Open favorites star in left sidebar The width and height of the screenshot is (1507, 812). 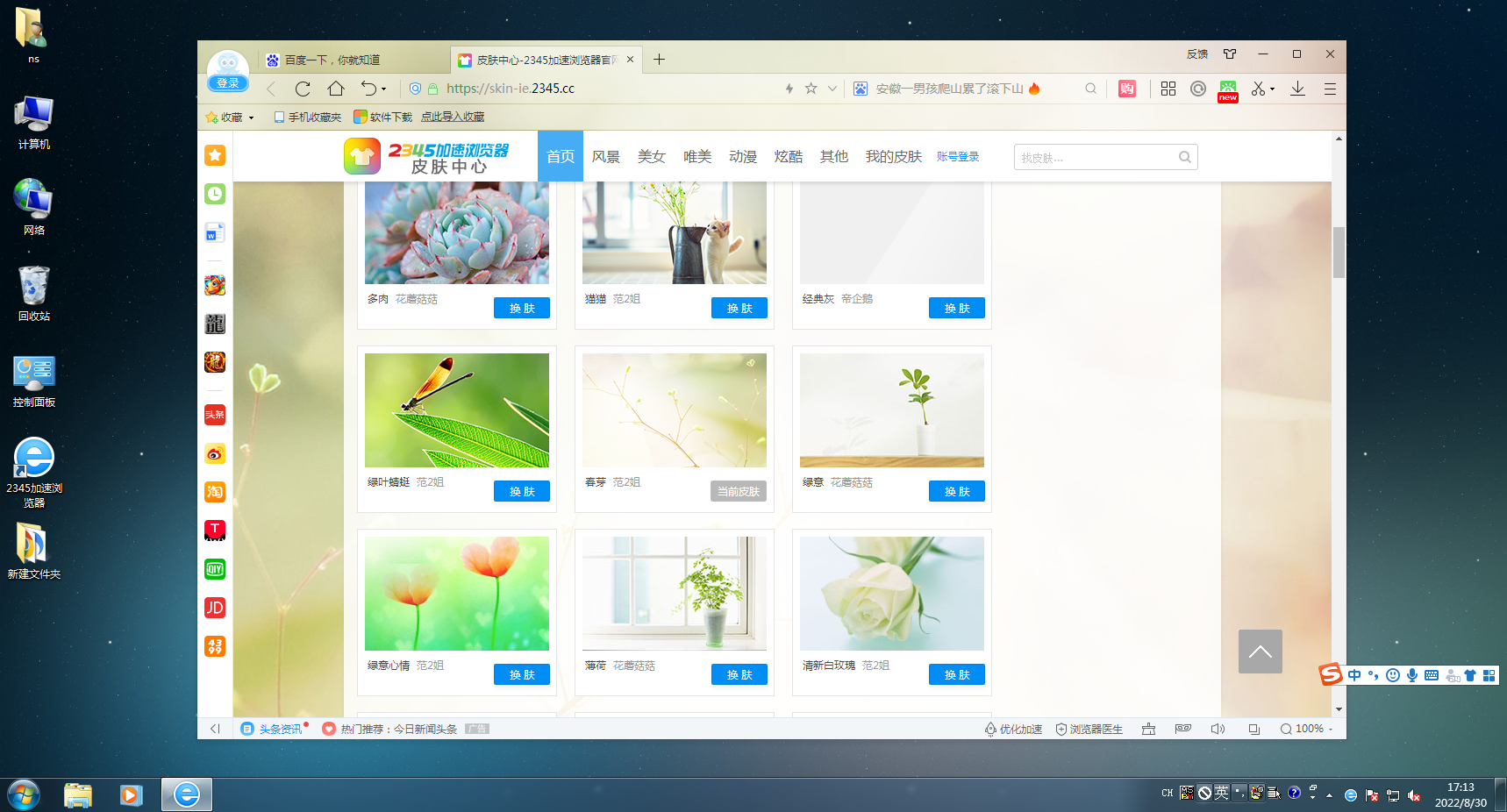tap(215, 155)
